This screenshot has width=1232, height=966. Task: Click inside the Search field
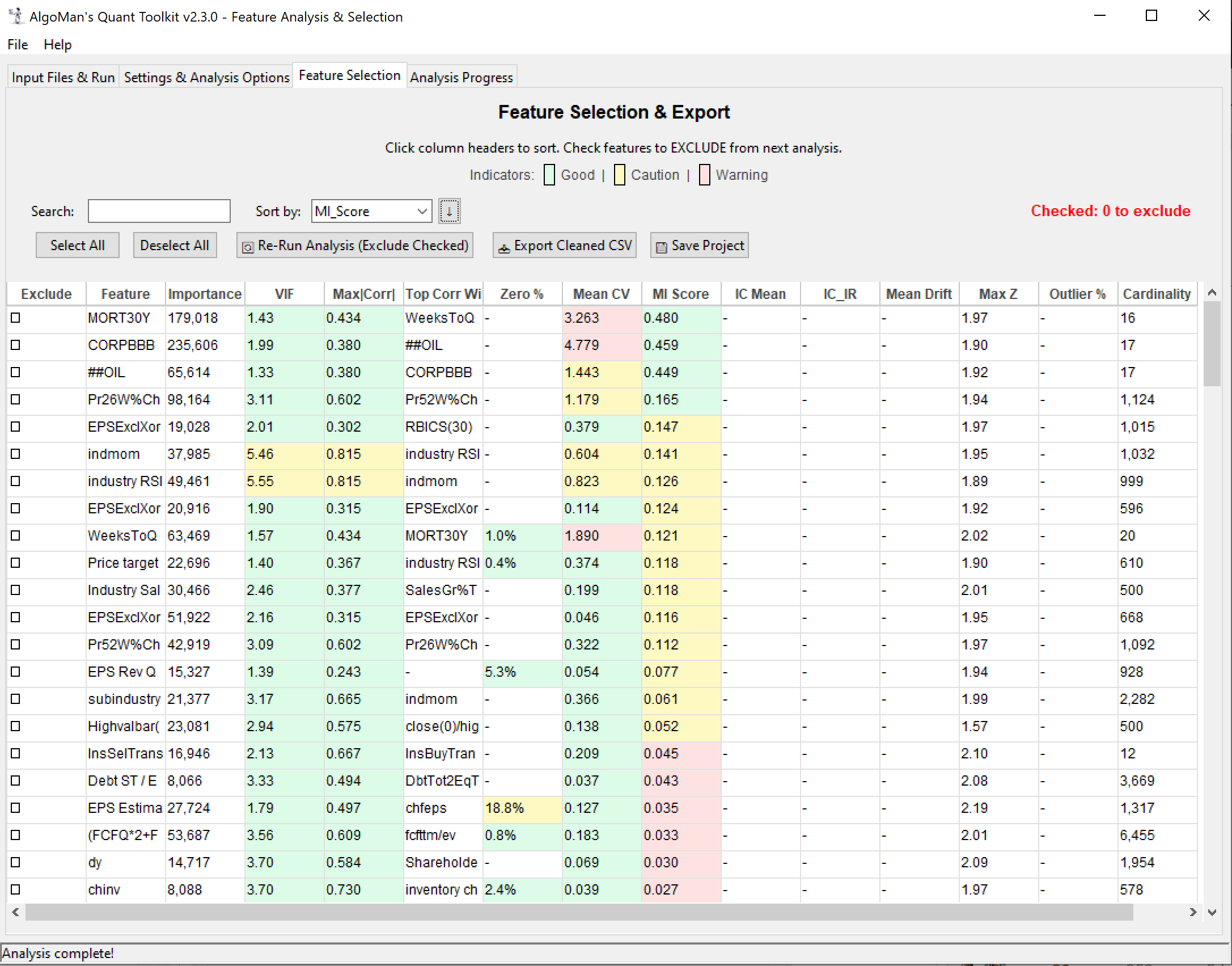point(159,210)
